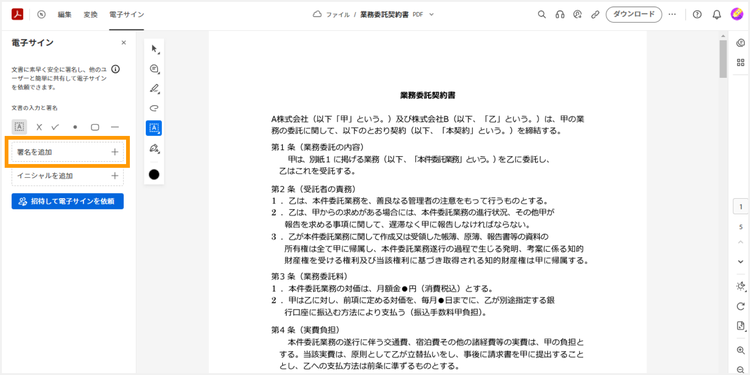Open the black color swatch

pos(154,174)
